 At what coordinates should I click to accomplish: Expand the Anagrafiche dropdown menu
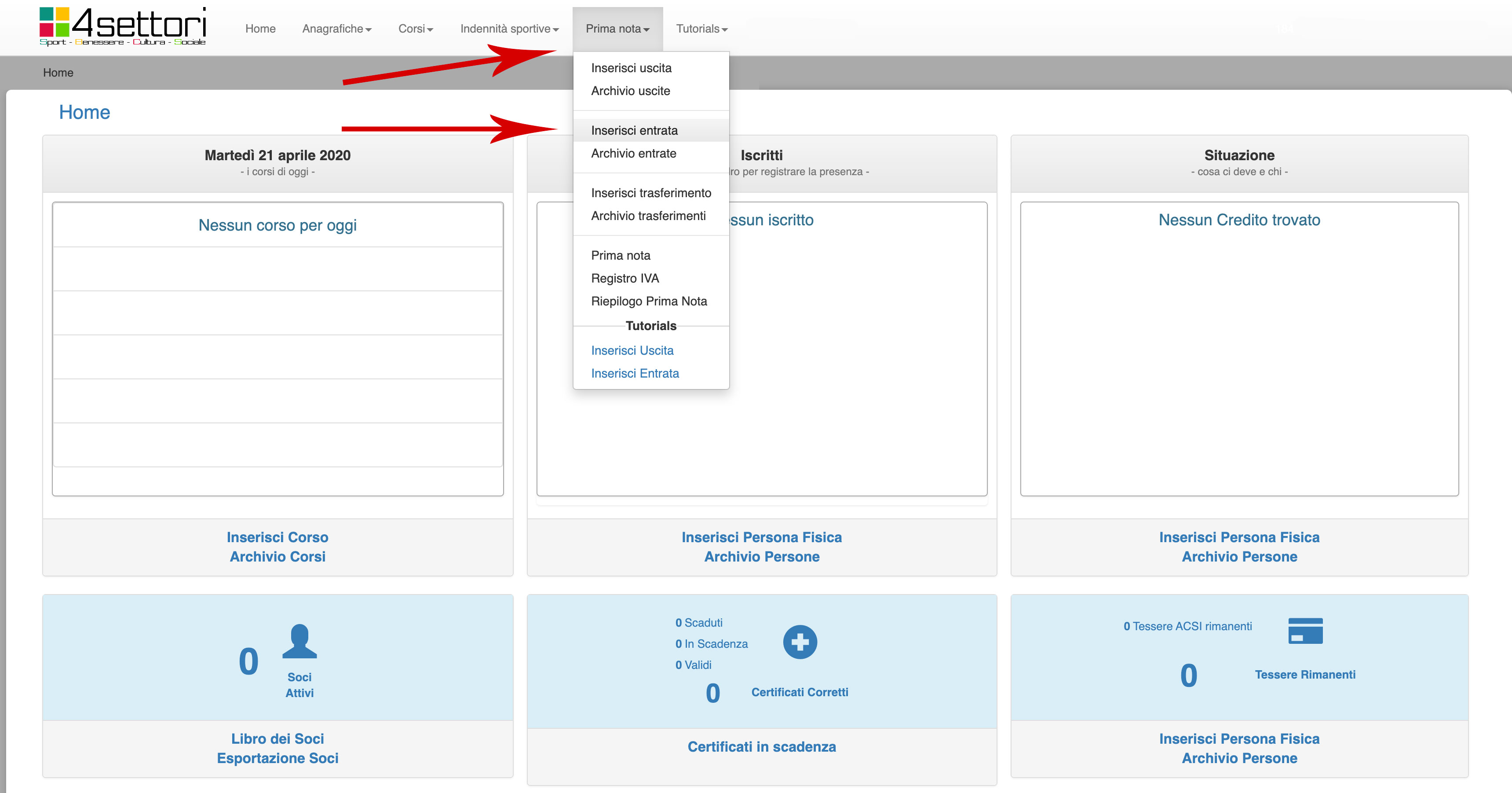click(336, 29)
